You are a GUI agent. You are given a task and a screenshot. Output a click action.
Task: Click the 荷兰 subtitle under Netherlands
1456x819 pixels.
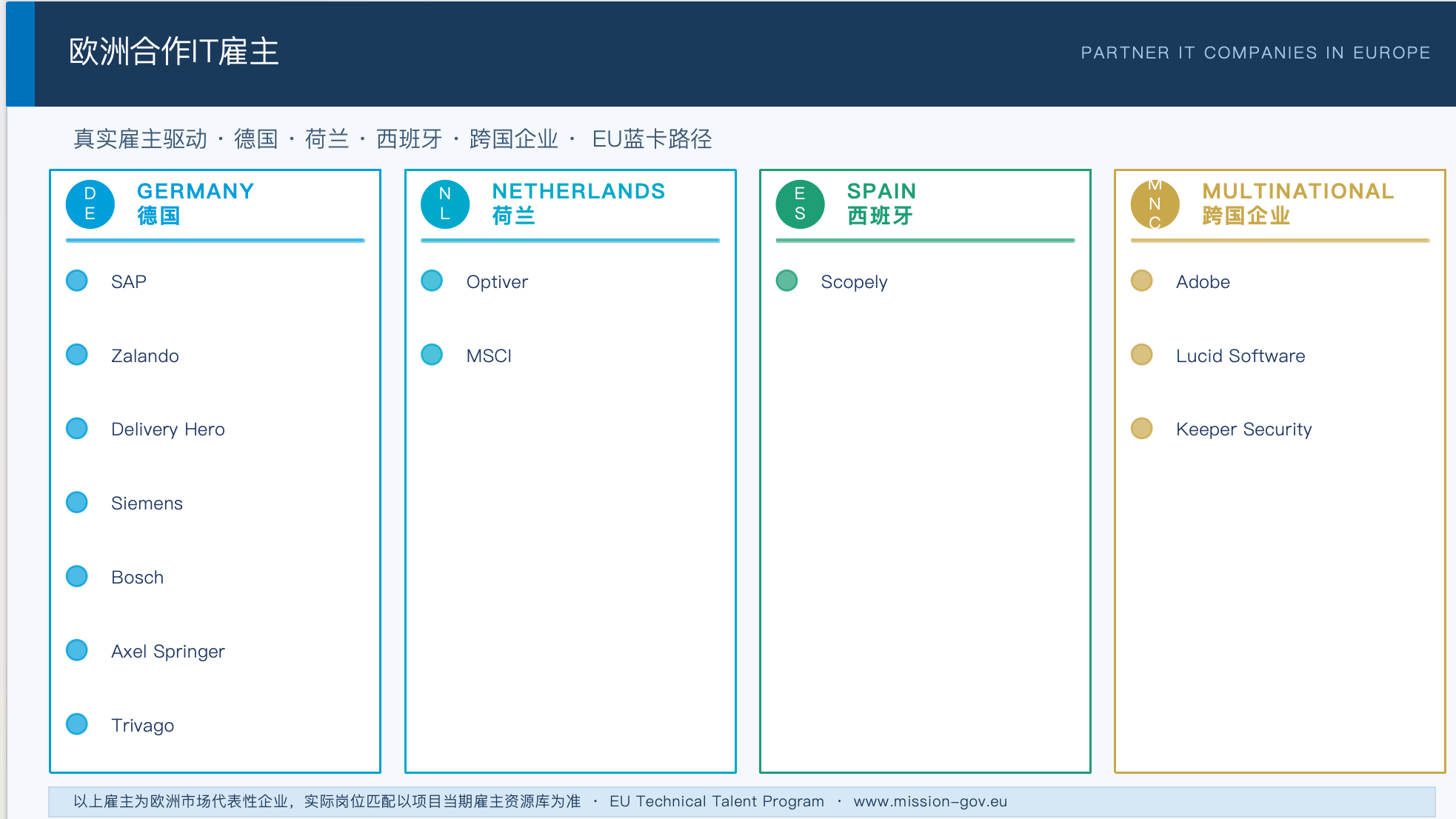point(513,216)
